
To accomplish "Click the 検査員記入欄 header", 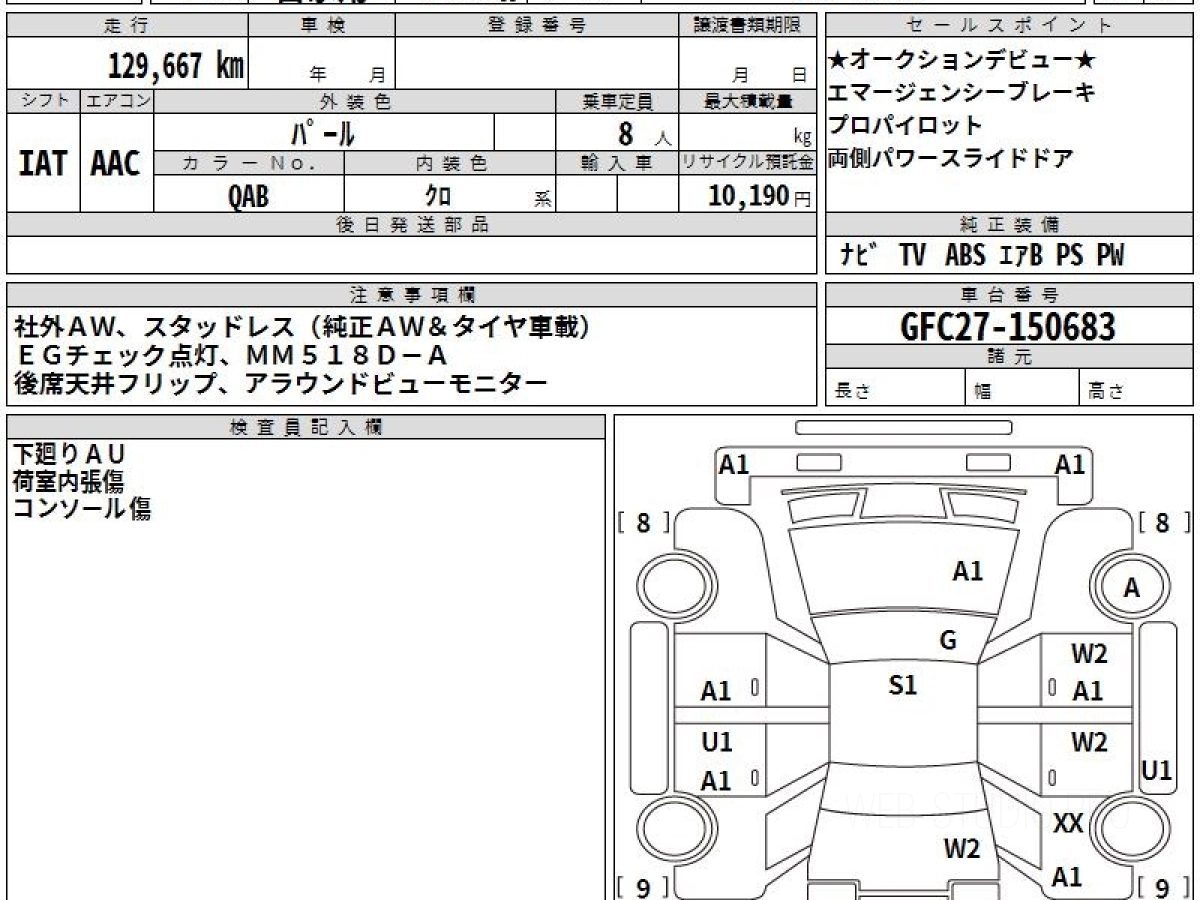I will pos(306,427).
